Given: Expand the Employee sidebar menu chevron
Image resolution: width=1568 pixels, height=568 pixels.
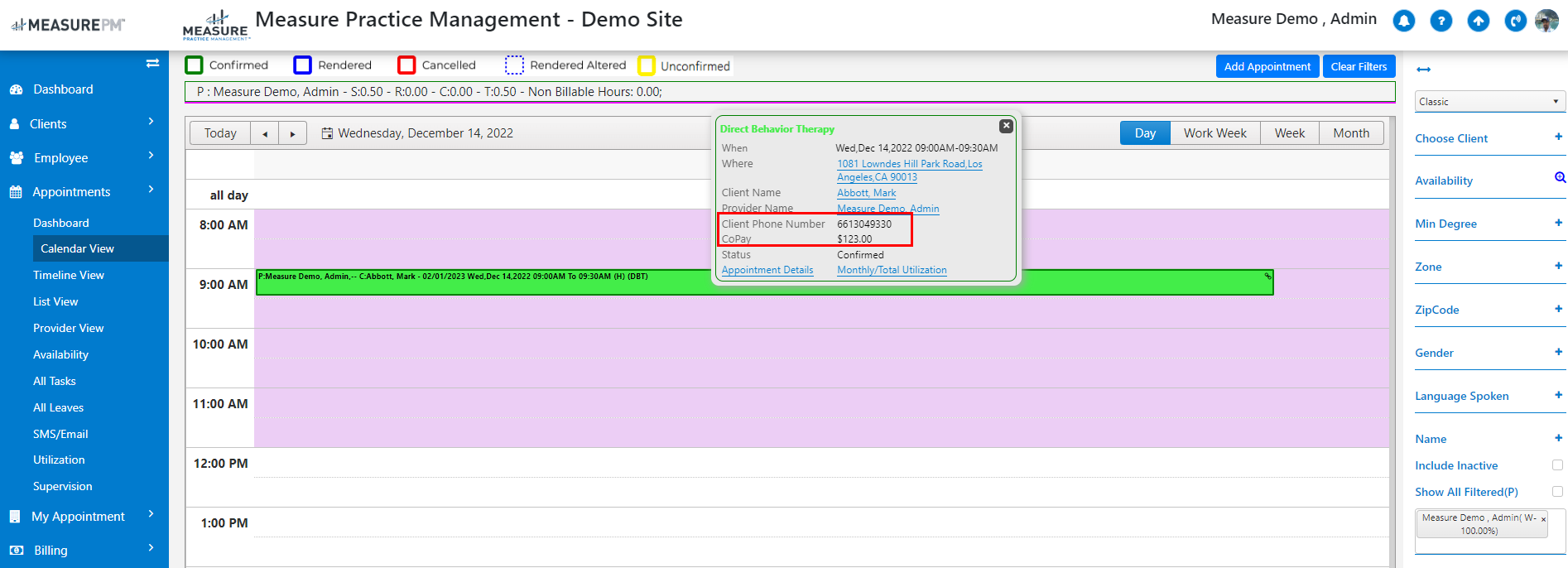Looking at the screenshot, I should click(x=151, y=156).
